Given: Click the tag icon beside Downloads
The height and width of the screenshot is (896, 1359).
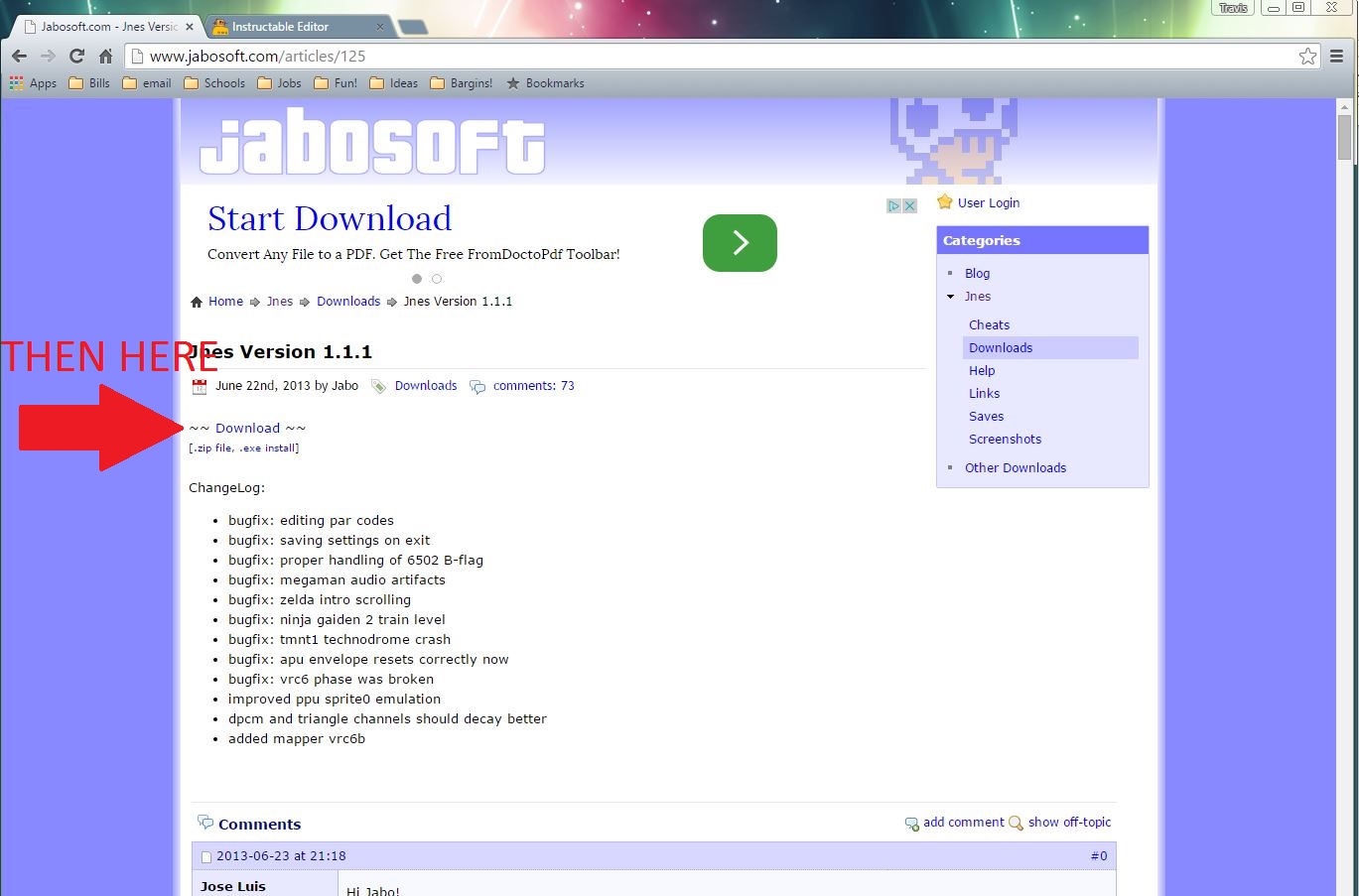Looking at the screenshot, I should click(x=379, y=387).
